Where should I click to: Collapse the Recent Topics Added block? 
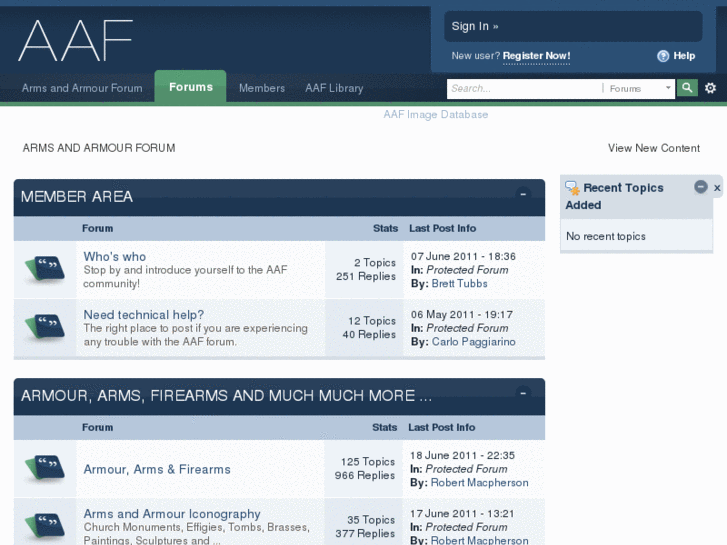[701, 187]
